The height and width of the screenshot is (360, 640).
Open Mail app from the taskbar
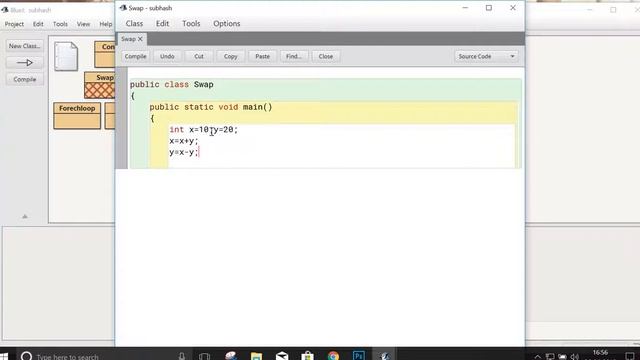click(282, 356)
